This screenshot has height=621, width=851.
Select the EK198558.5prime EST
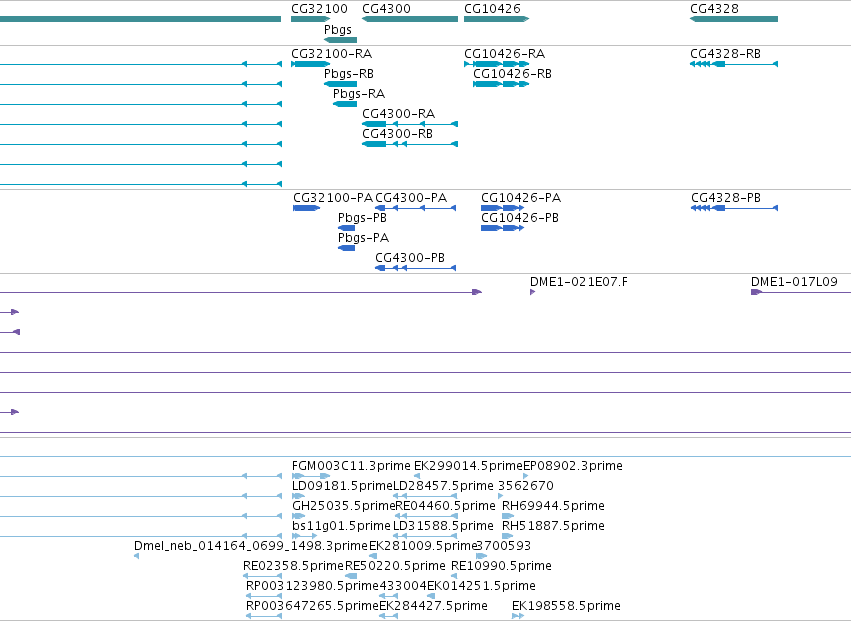point(518,616)
